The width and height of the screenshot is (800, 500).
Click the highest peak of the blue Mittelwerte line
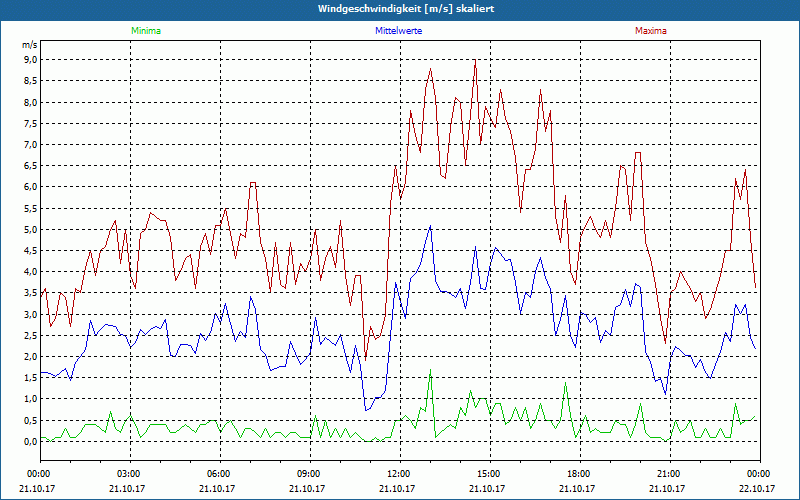coord(430,226)
